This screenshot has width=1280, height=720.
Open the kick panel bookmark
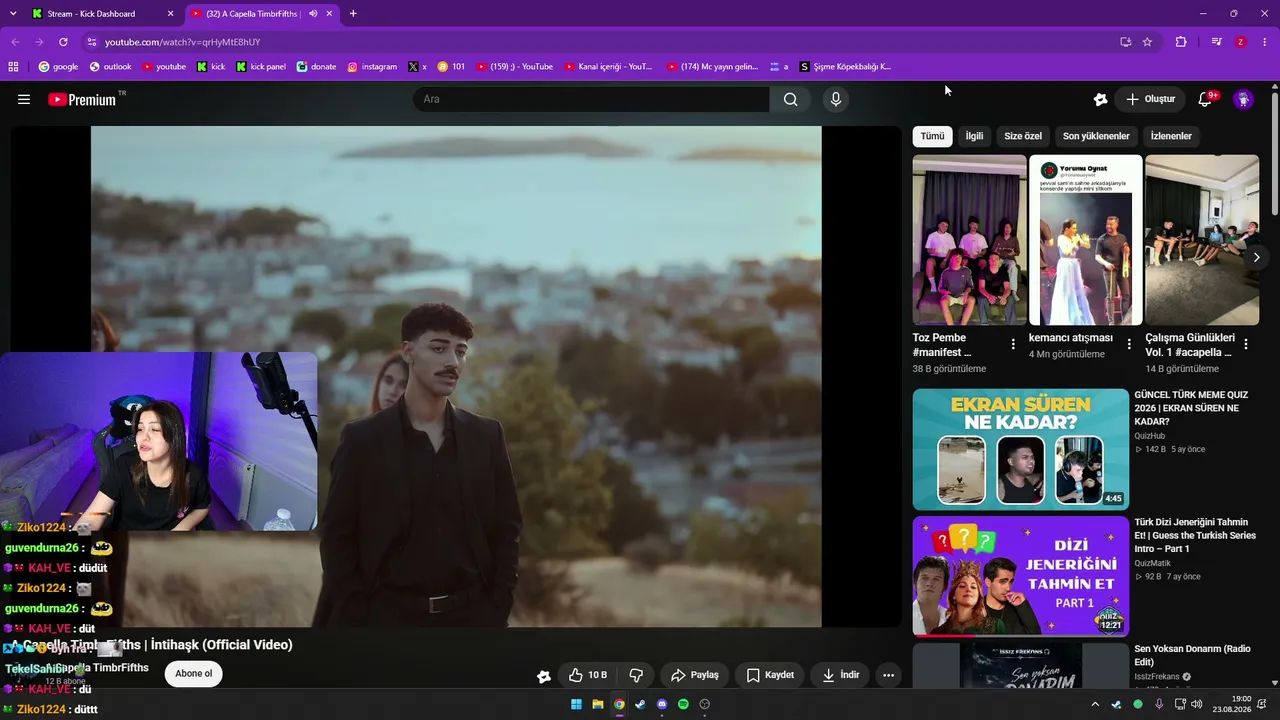click(x=261, y=67)
